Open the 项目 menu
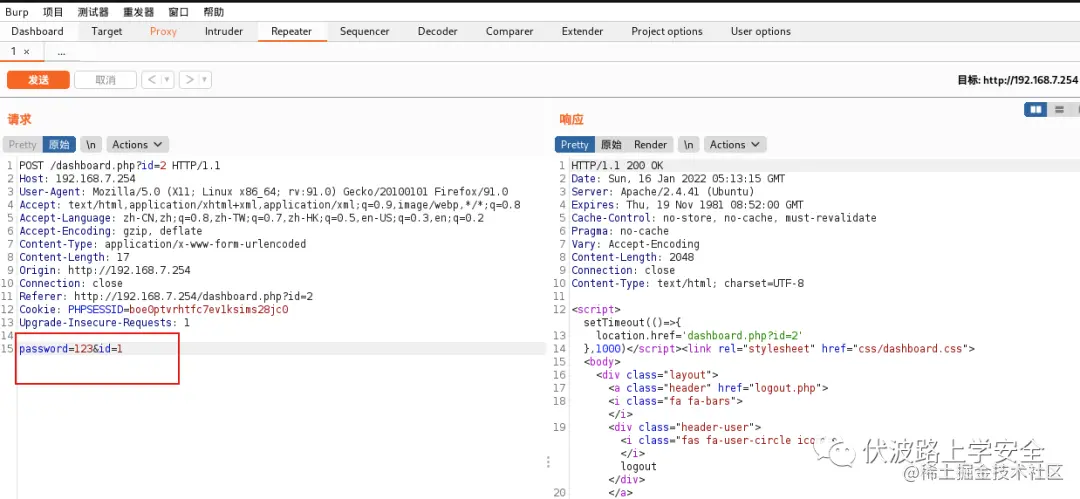The width and height of the screenshot is (1080, 499). pyautogui.click(x=53, y=12)
